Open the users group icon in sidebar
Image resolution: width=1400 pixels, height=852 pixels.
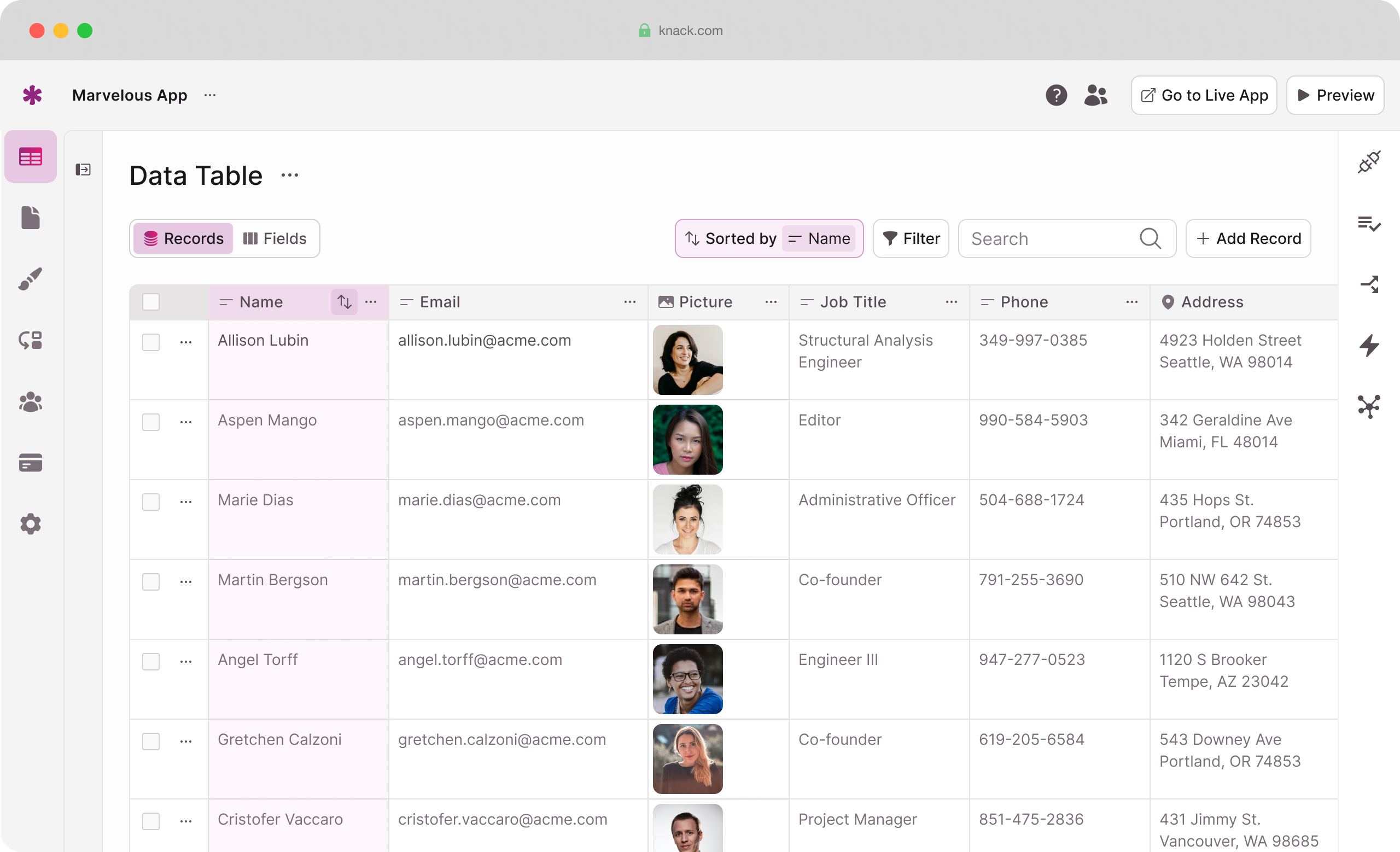tap(31, 401)
